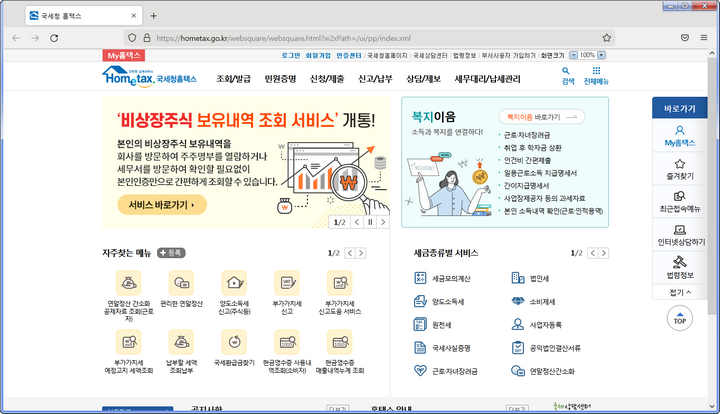Image resolution: width=720 pixels, height=414 pixels.
Task: Open 현금영수증 사용내역조회(소비자) icon
Action: (x=287, y=342)
